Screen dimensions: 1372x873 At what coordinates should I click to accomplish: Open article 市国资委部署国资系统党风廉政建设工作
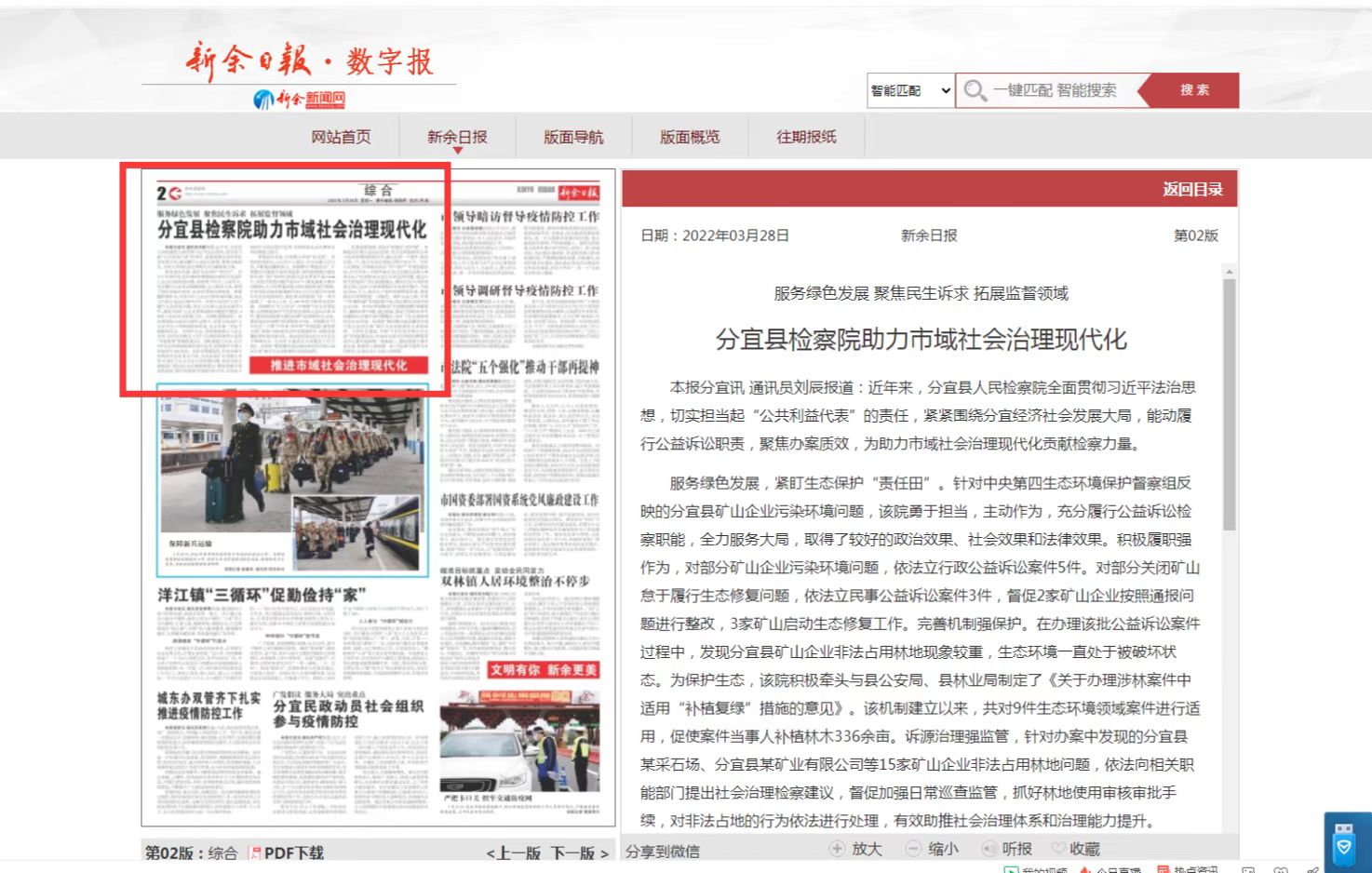pyautogui.click(x=519, y=500)
